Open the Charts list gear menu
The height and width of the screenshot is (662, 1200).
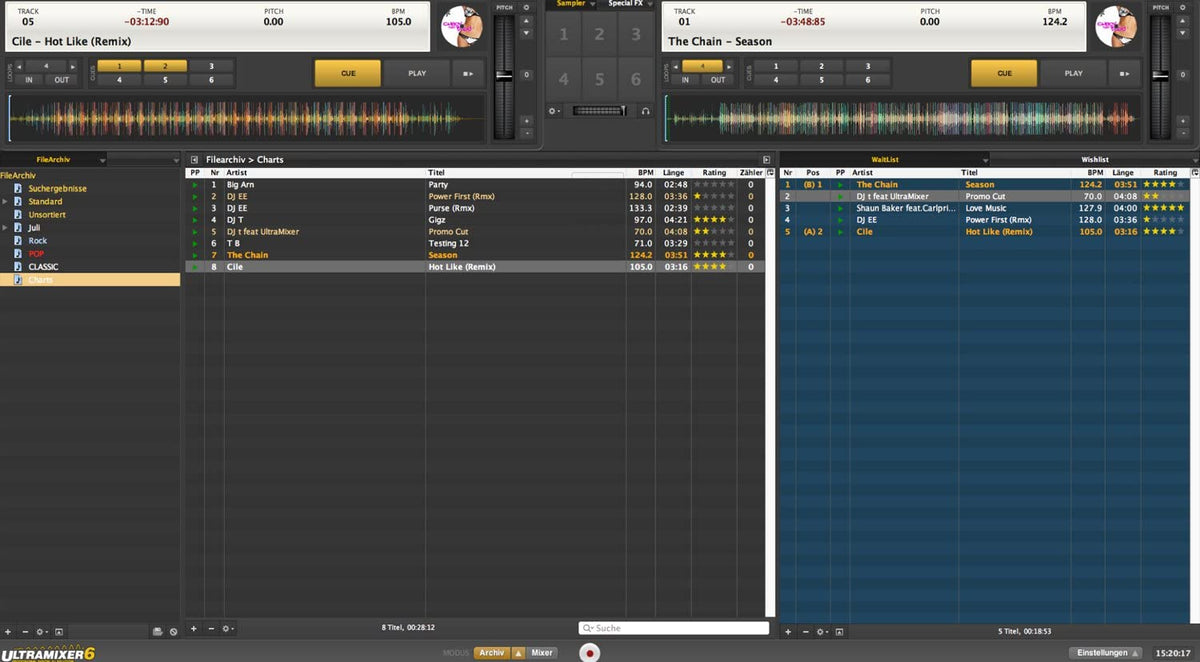[x=228, y=629]
